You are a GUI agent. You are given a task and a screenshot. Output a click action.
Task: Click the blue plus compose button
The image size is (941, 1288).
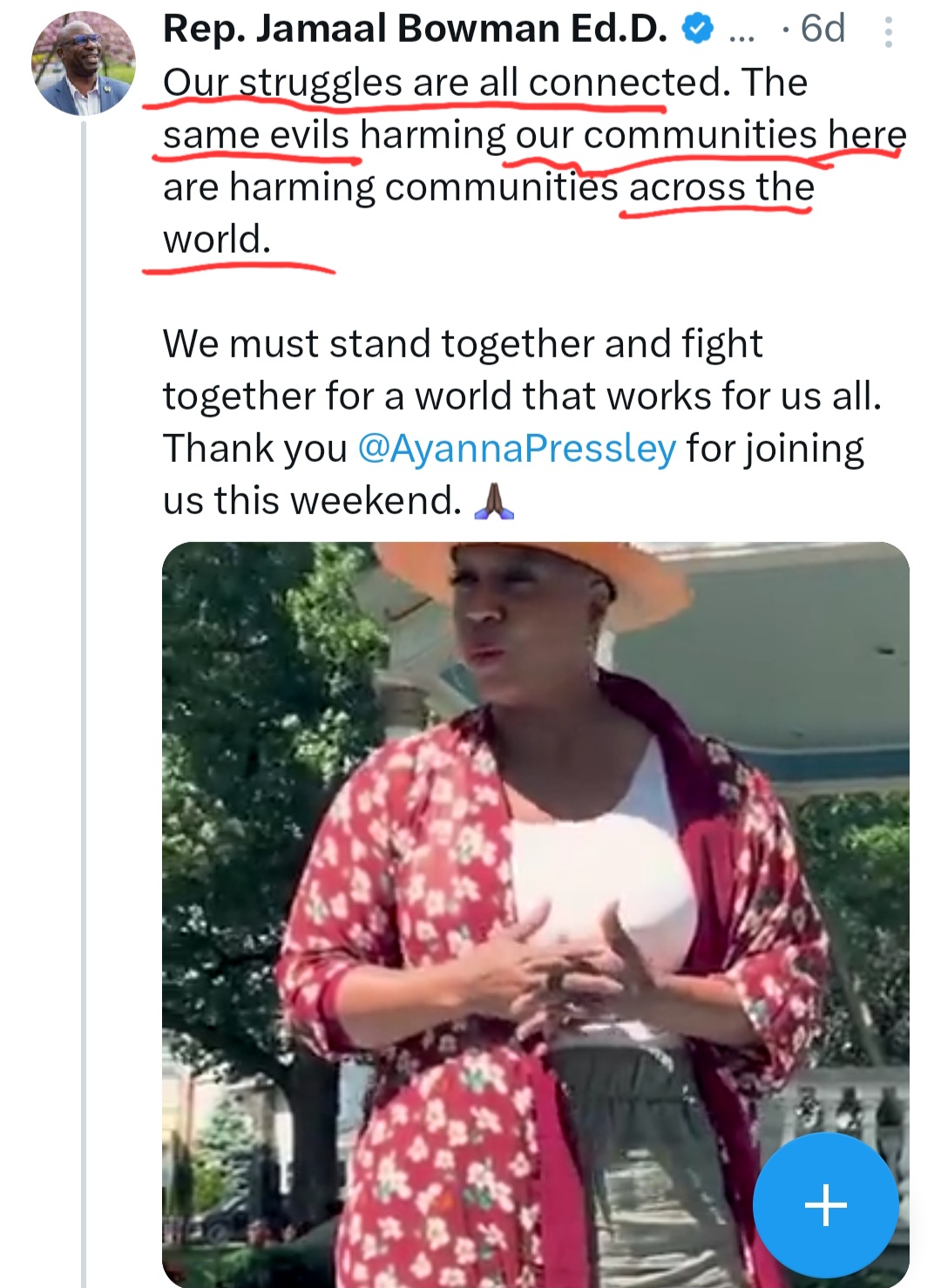[825, 1205]
